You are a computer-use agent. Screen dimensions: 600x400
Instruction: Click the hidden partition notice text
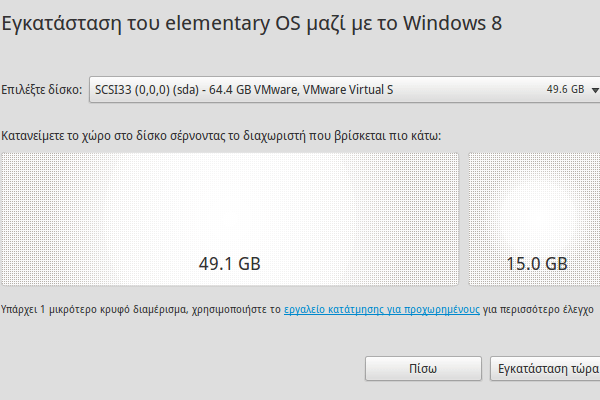tap(140, 310)
